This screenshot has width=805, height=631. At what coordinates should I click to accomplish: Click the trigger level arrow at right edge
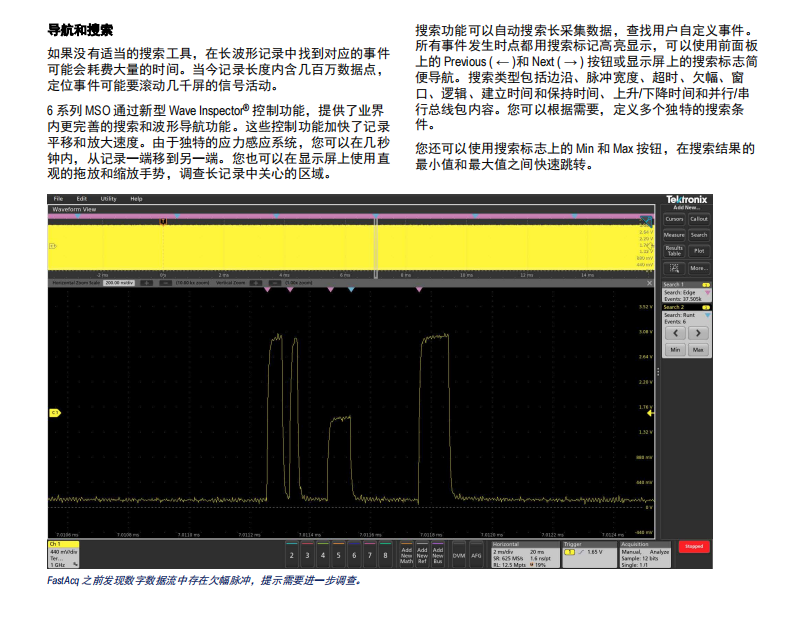click(x=650, y=413)
